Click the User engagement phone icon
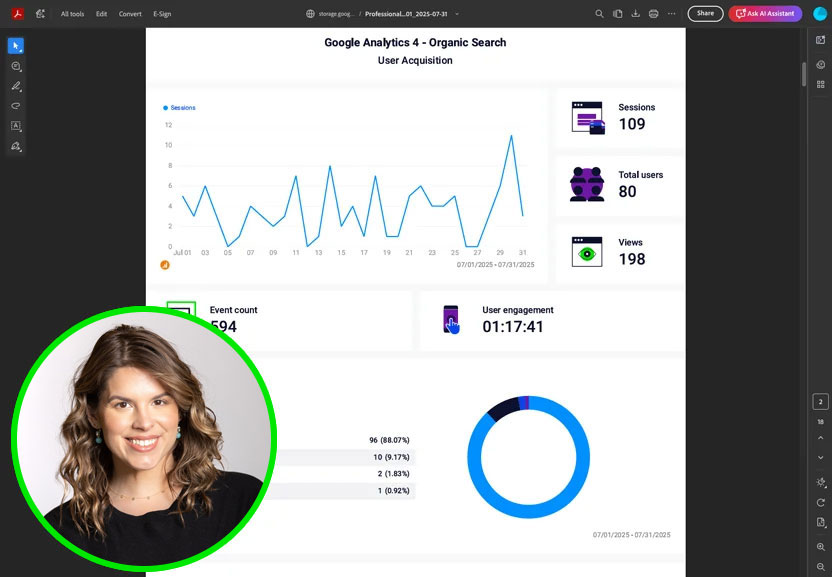Image resolution: width=832 pixels, height=577 pixels. (451, 320)
